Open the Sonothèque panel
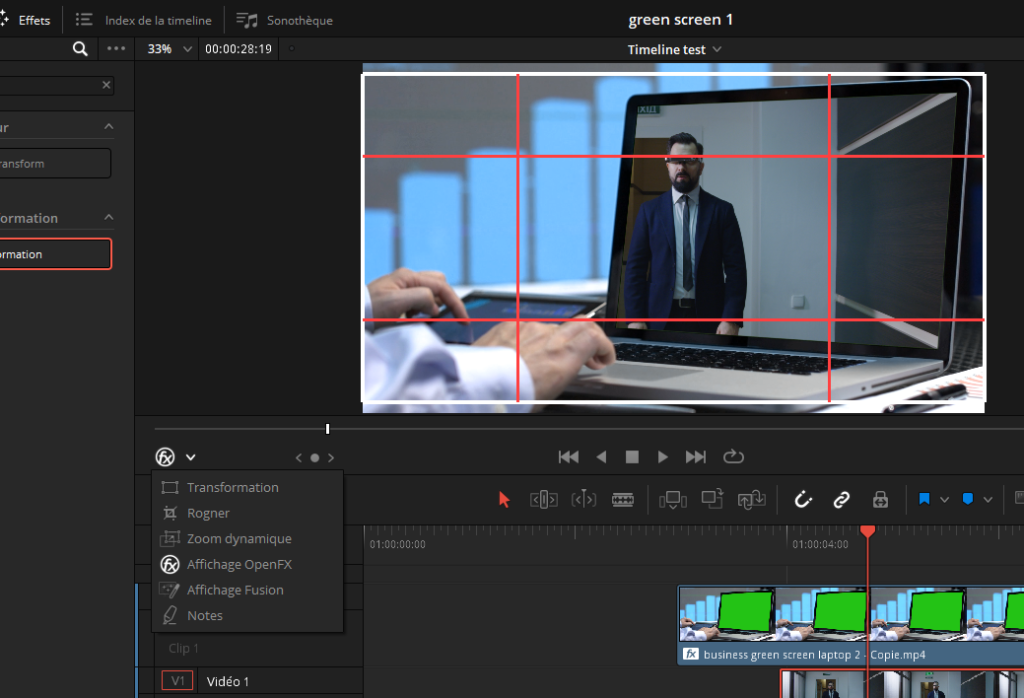Viewport: 1024px width, 698px height. coord(286,20)
